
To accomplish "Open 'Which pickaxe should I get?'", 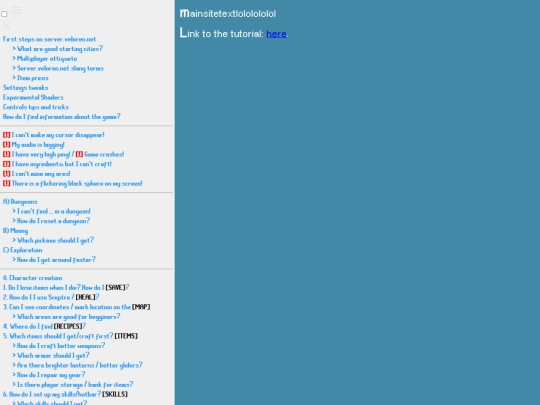I will pos(53,240).
